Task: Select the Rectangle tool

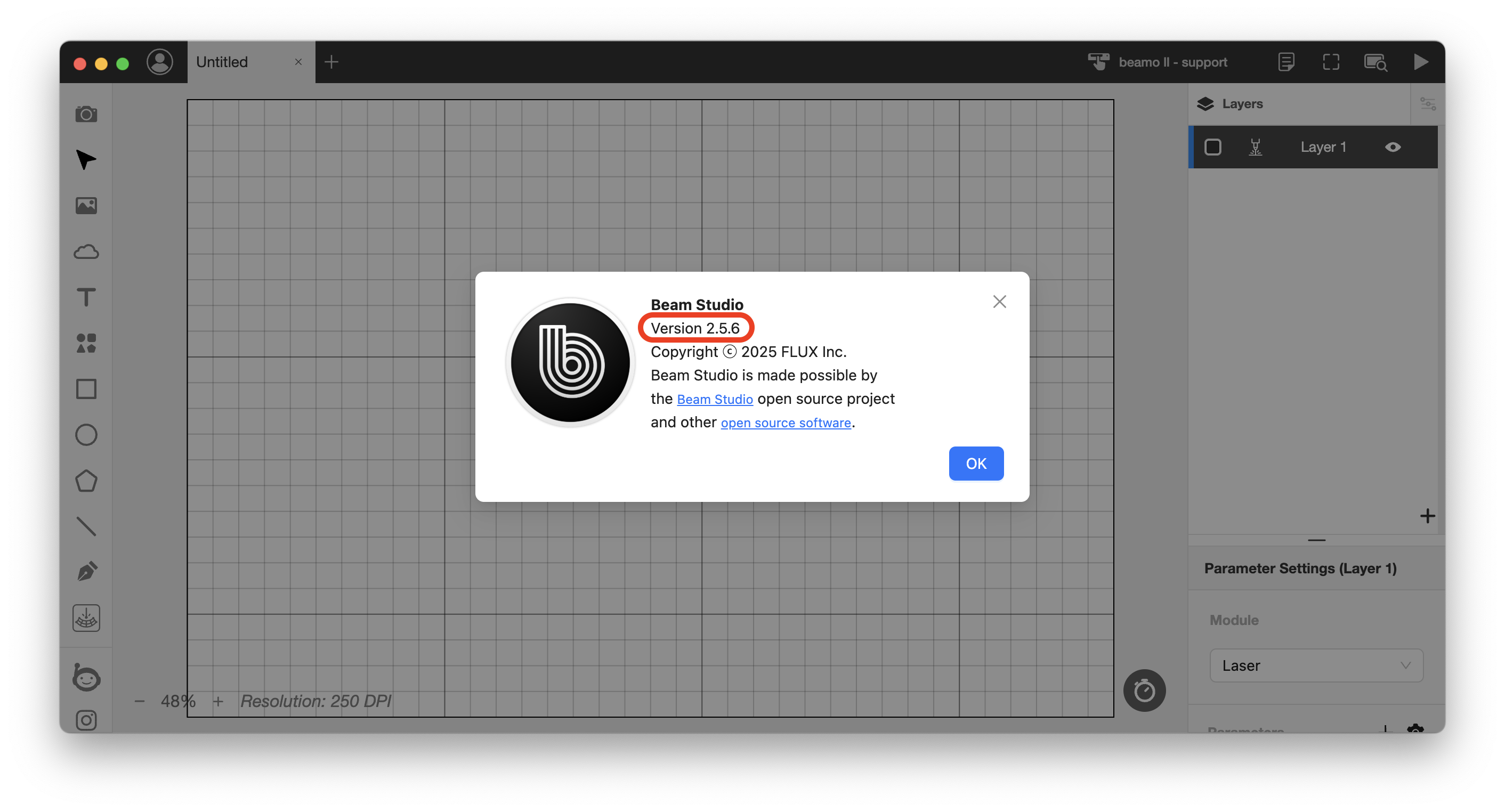Action: [x=86, y=389]
